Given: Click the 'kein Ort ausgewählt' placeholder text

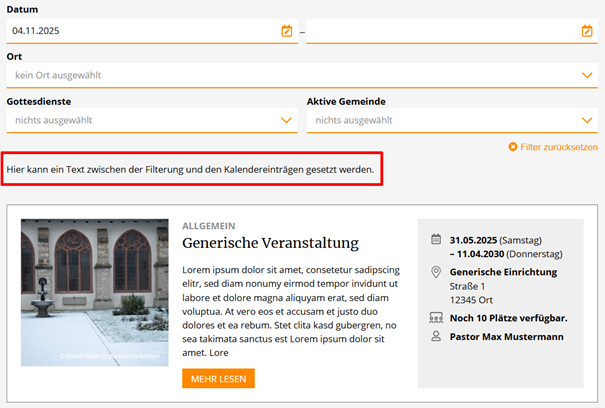Looking at the screenshot, I should [x=58, y=75].
